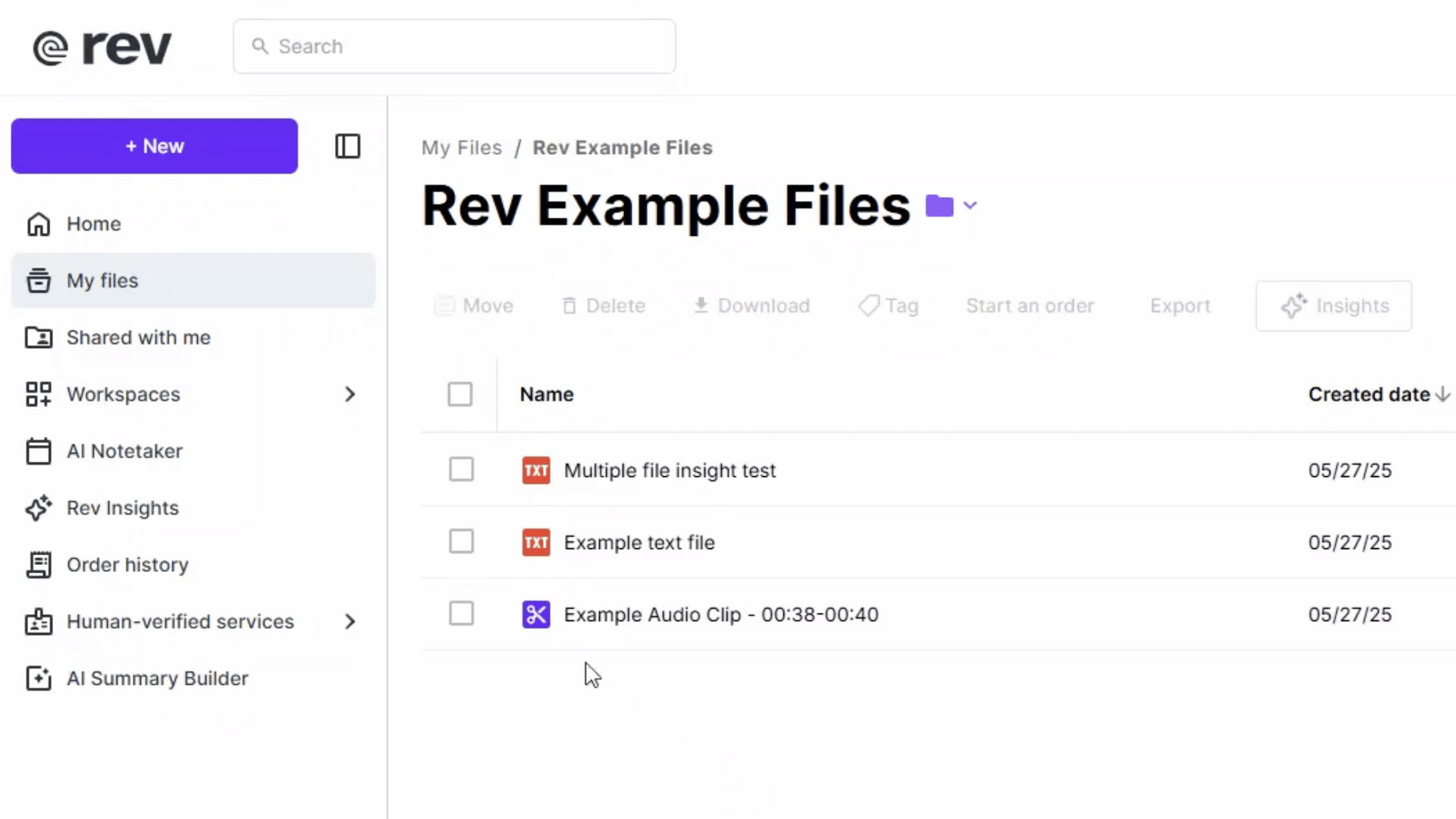Click the Shared with me folder icon

pos(39,337)
